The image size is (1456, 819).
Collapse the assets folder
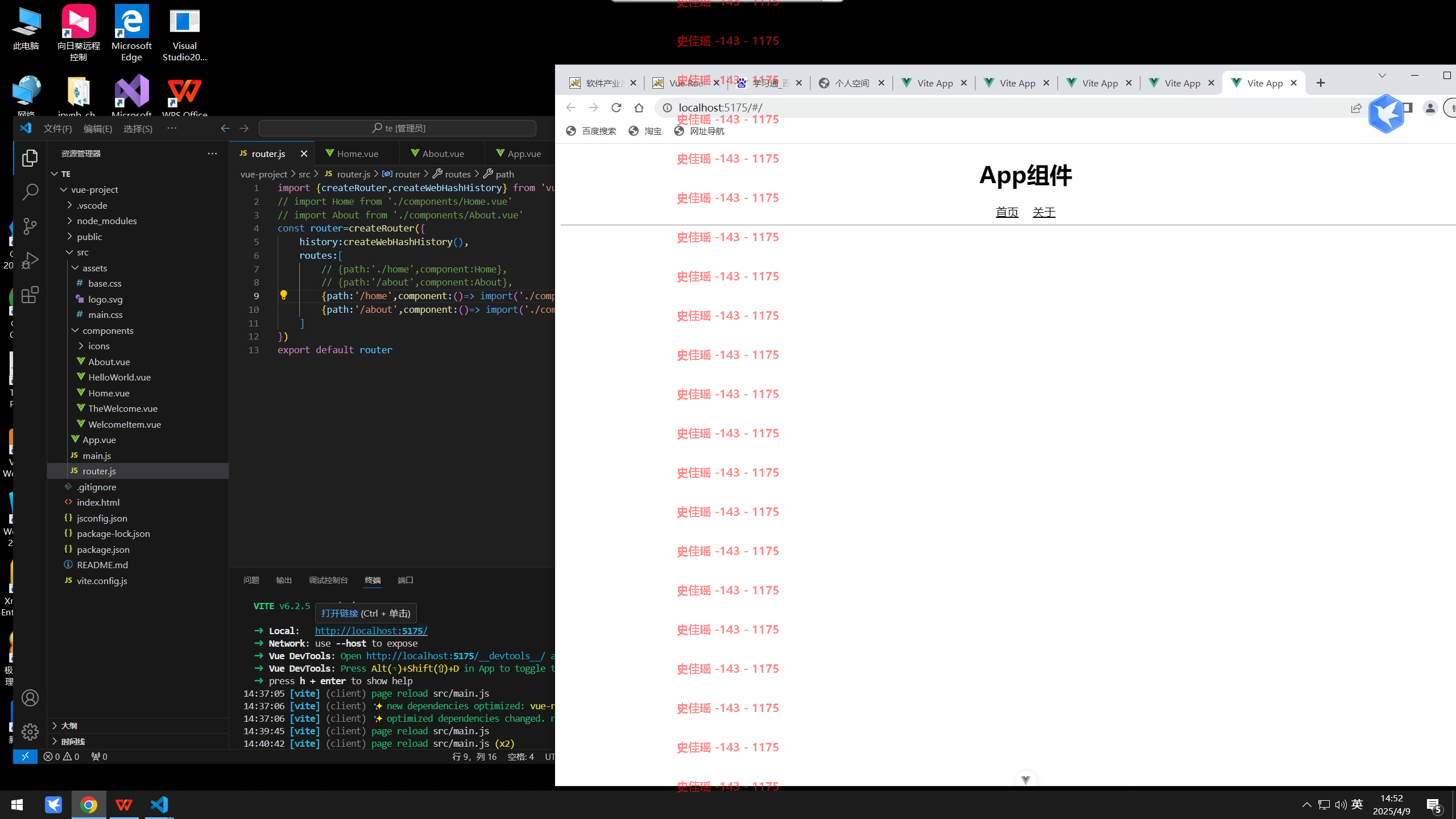pos(94,268)
